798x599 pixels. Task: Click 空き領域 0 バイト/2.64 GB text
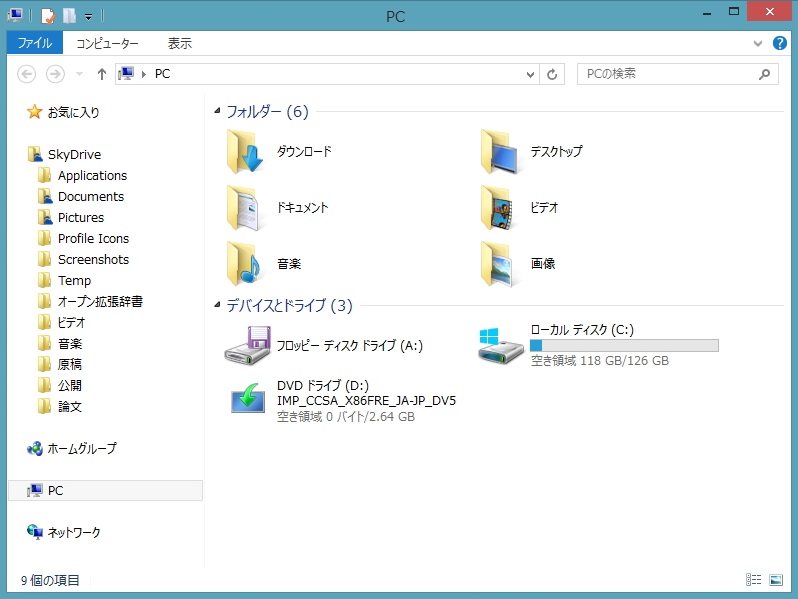pos(346,417)
